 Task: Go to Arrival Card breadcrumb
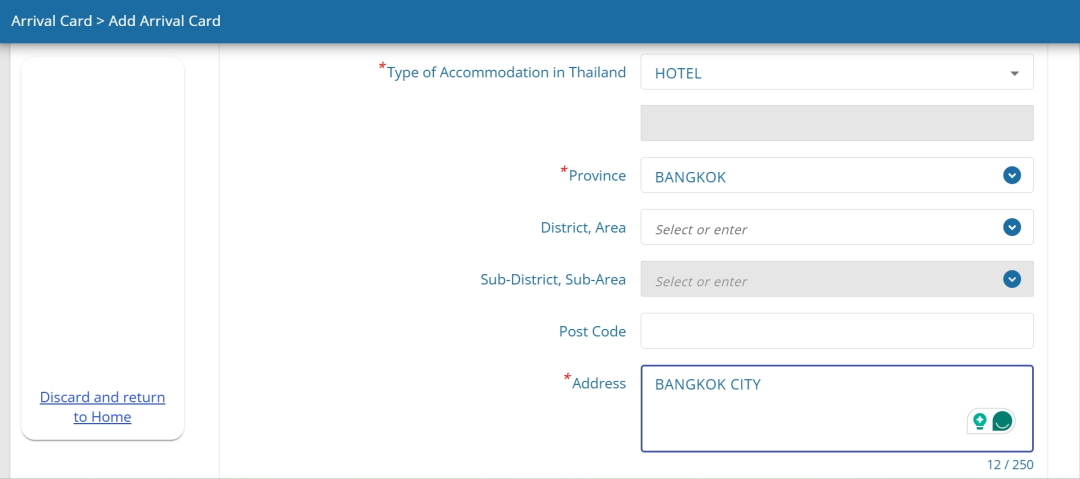point(52,21)
